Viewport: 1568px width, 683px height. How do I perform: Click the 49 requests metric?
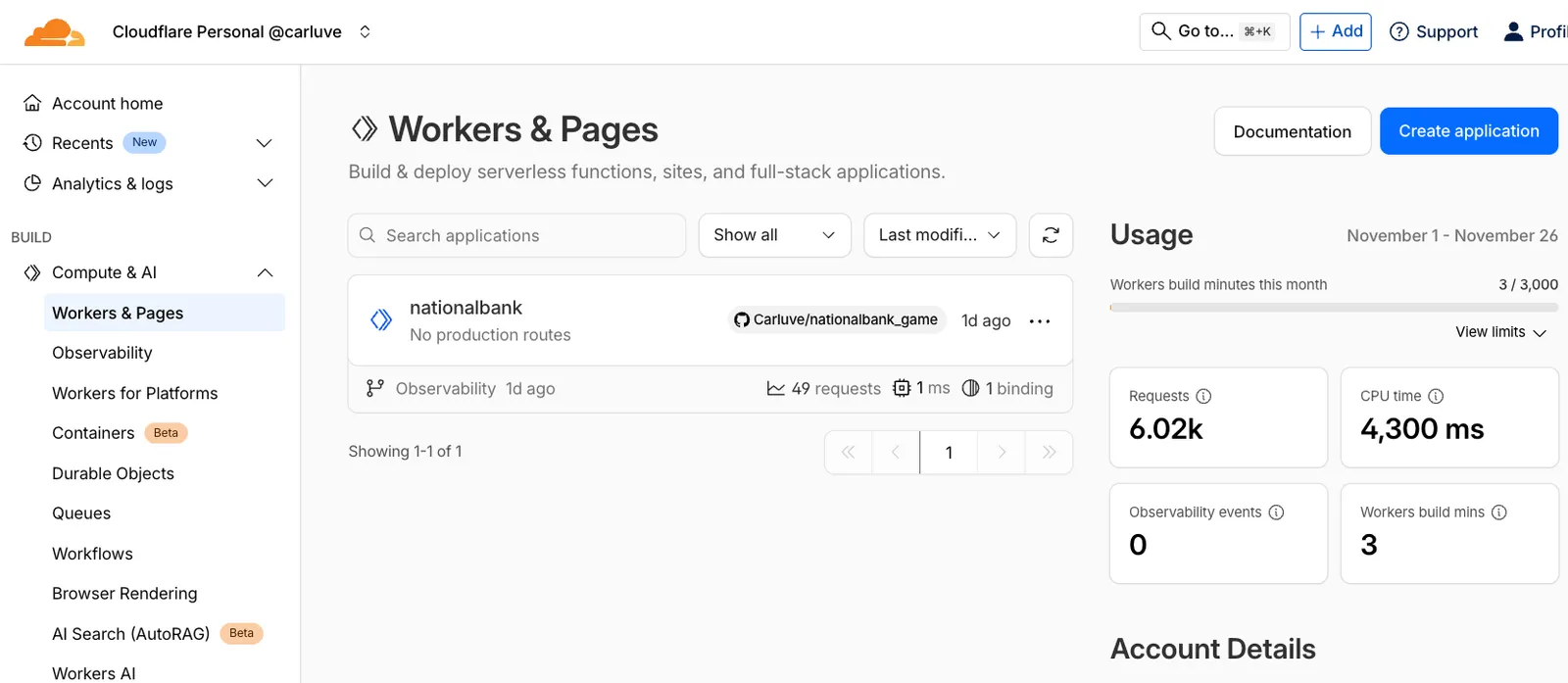click(823, 389)
